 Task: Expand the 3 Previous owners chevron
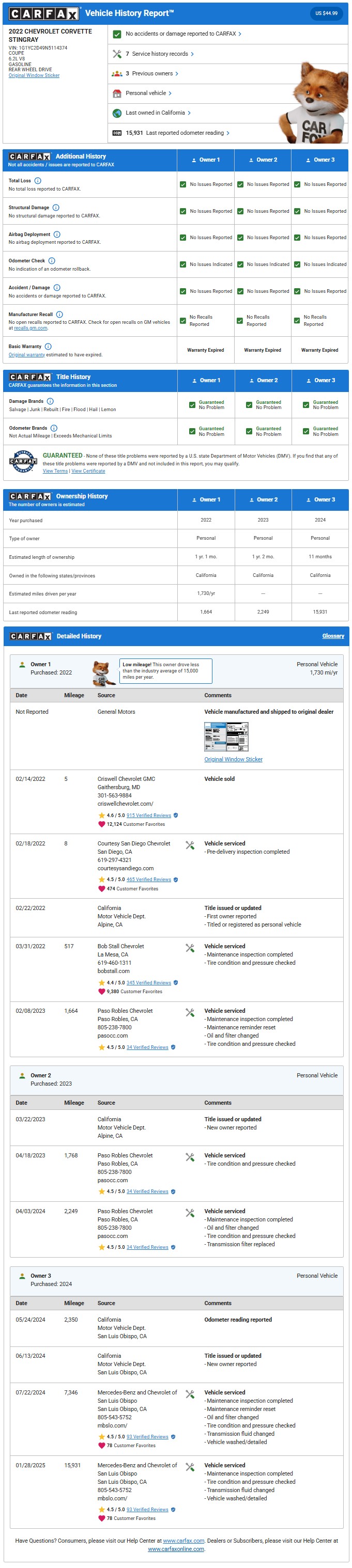[x=177, y=74]
